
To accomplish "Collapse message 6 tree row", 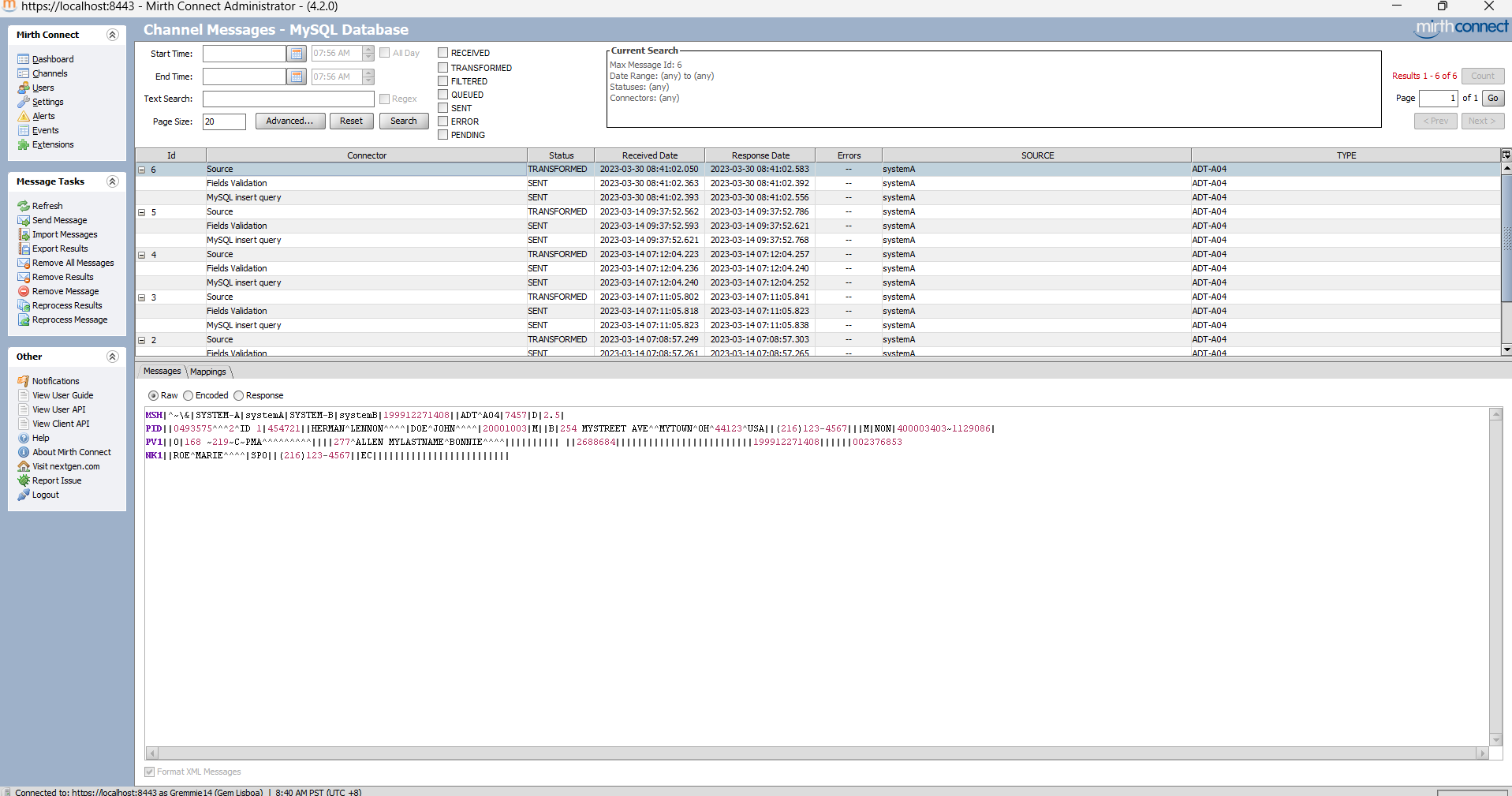I will pos(142,170).
